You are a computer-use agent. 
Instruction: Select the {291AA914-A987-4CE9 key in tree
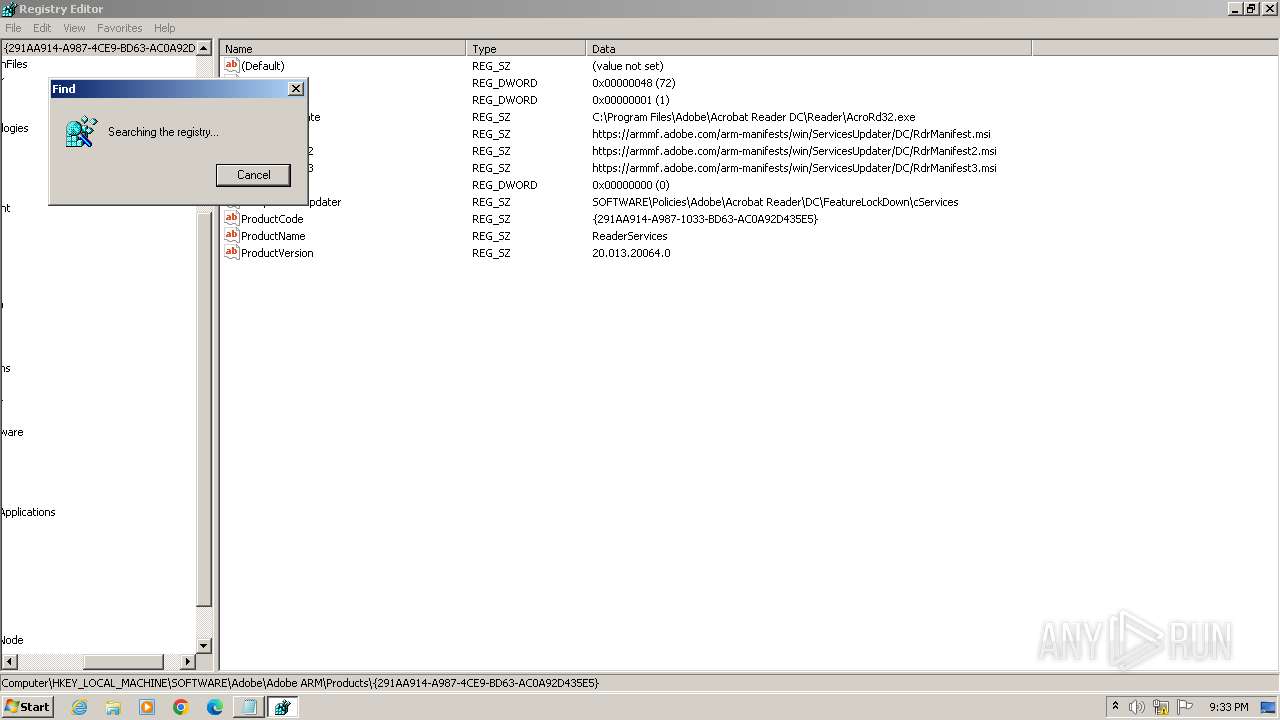point(99,47)
